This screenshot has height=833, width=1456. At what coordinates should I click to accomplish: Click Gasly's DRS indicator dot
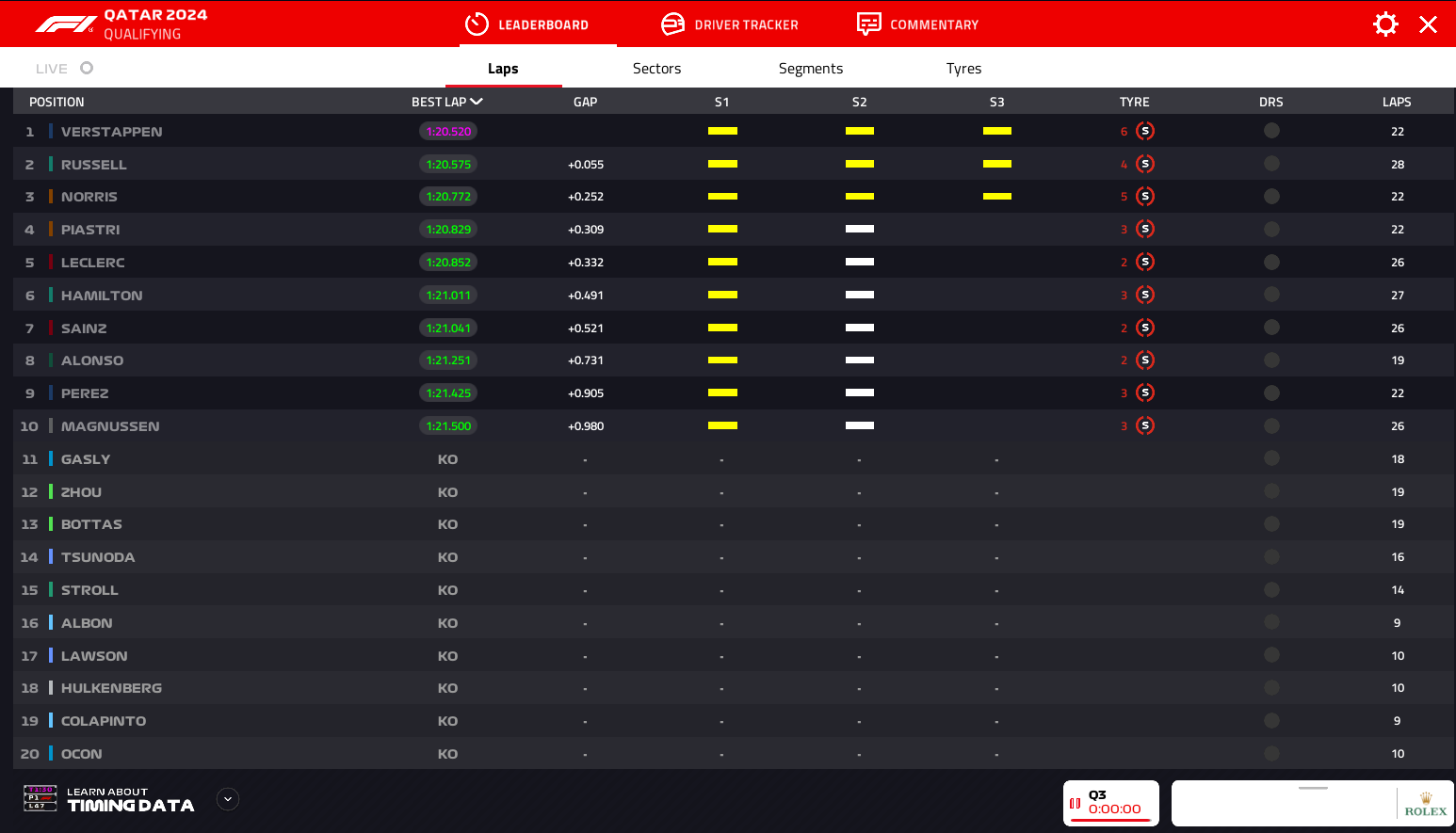click(1271, 458)
